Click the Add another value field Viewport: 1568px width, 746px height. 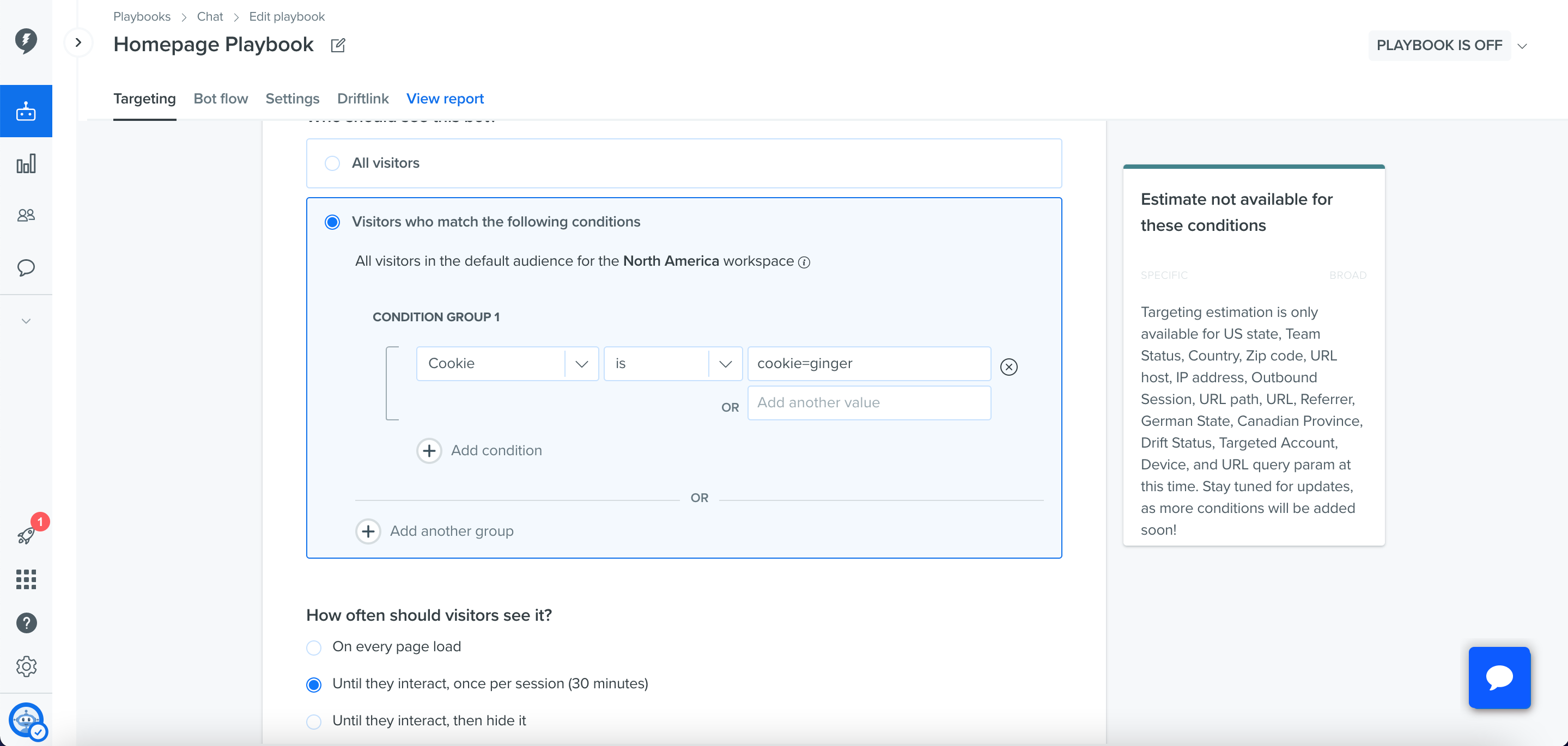tap(868, 403)
